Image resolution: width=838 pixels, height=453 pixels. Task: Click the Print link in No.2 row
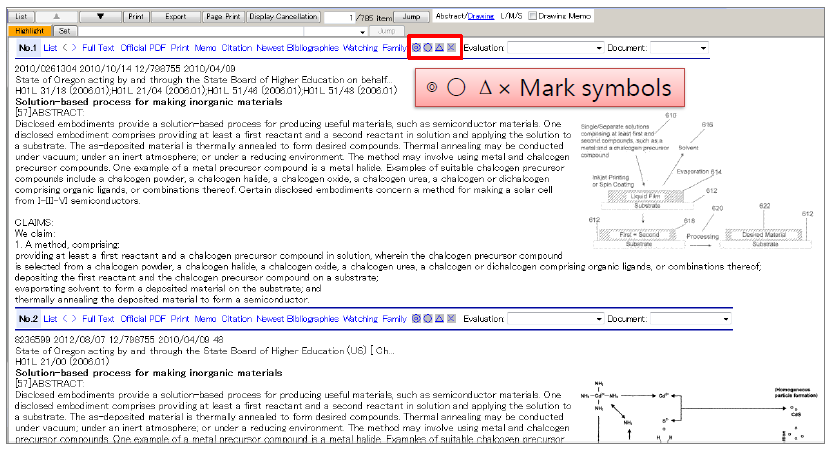180,318
